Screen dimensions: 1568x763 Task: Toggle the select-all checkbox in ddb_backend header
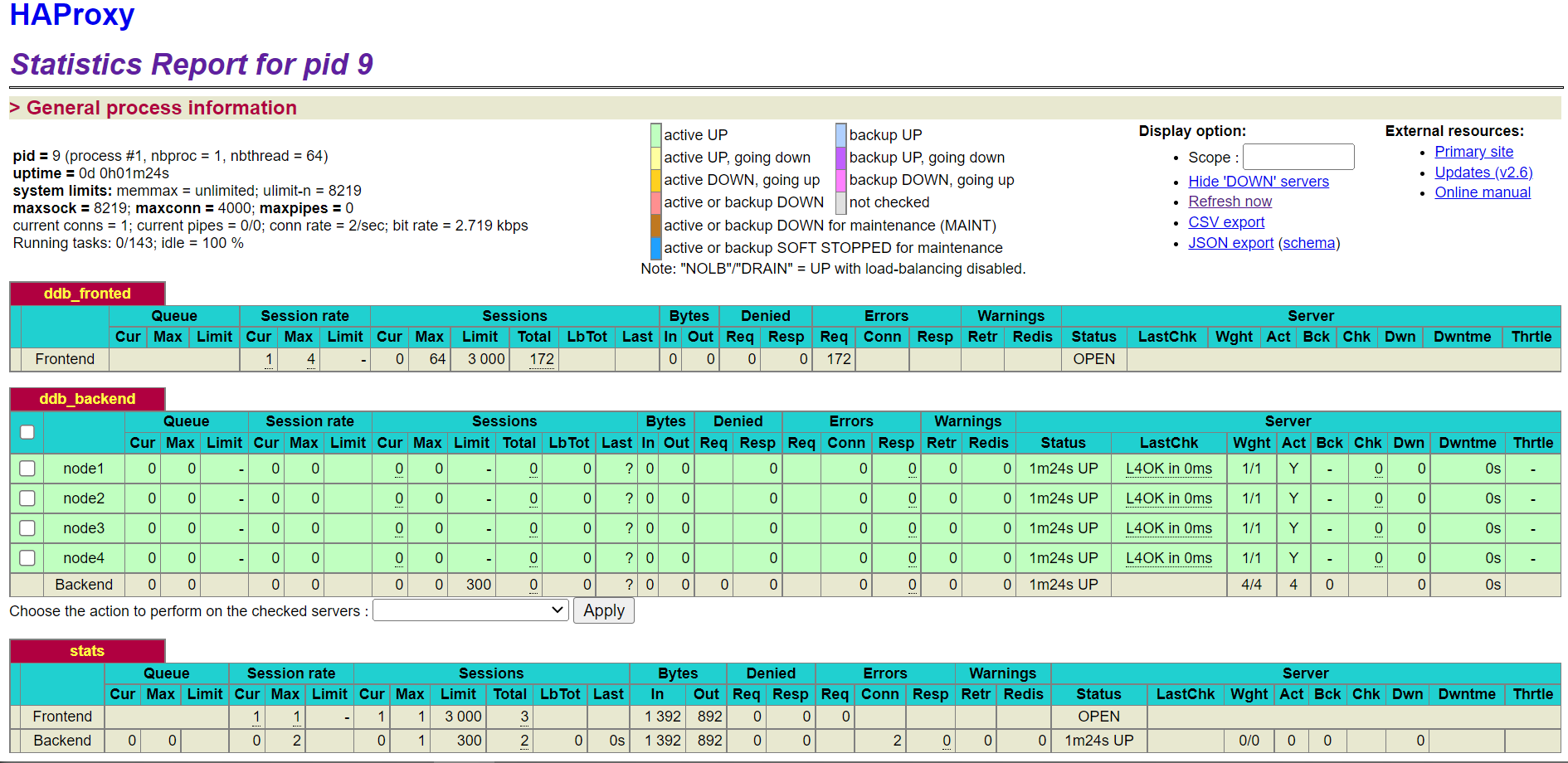tap(27, 432)
